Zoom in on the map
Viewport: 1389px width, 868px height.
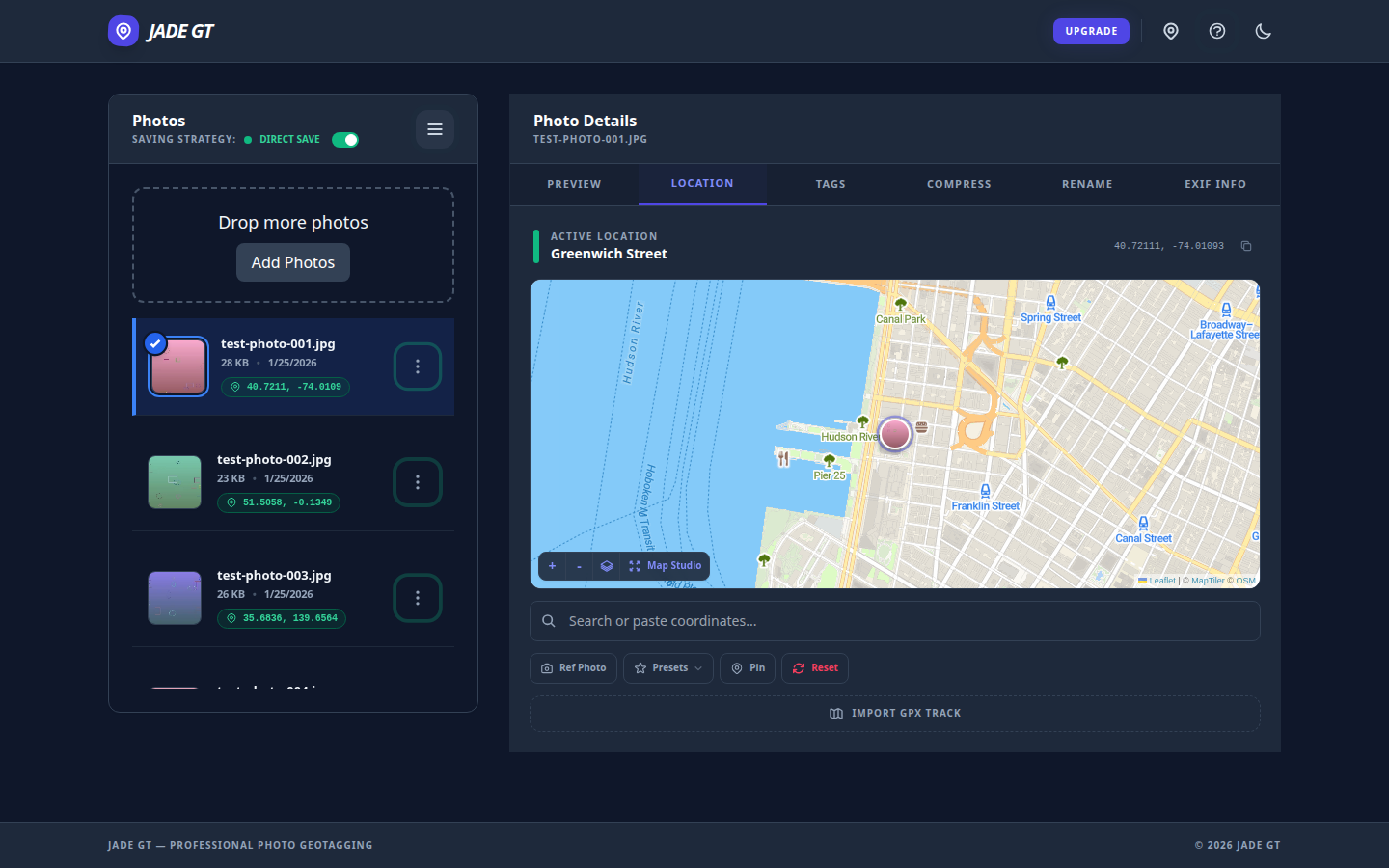552,566
